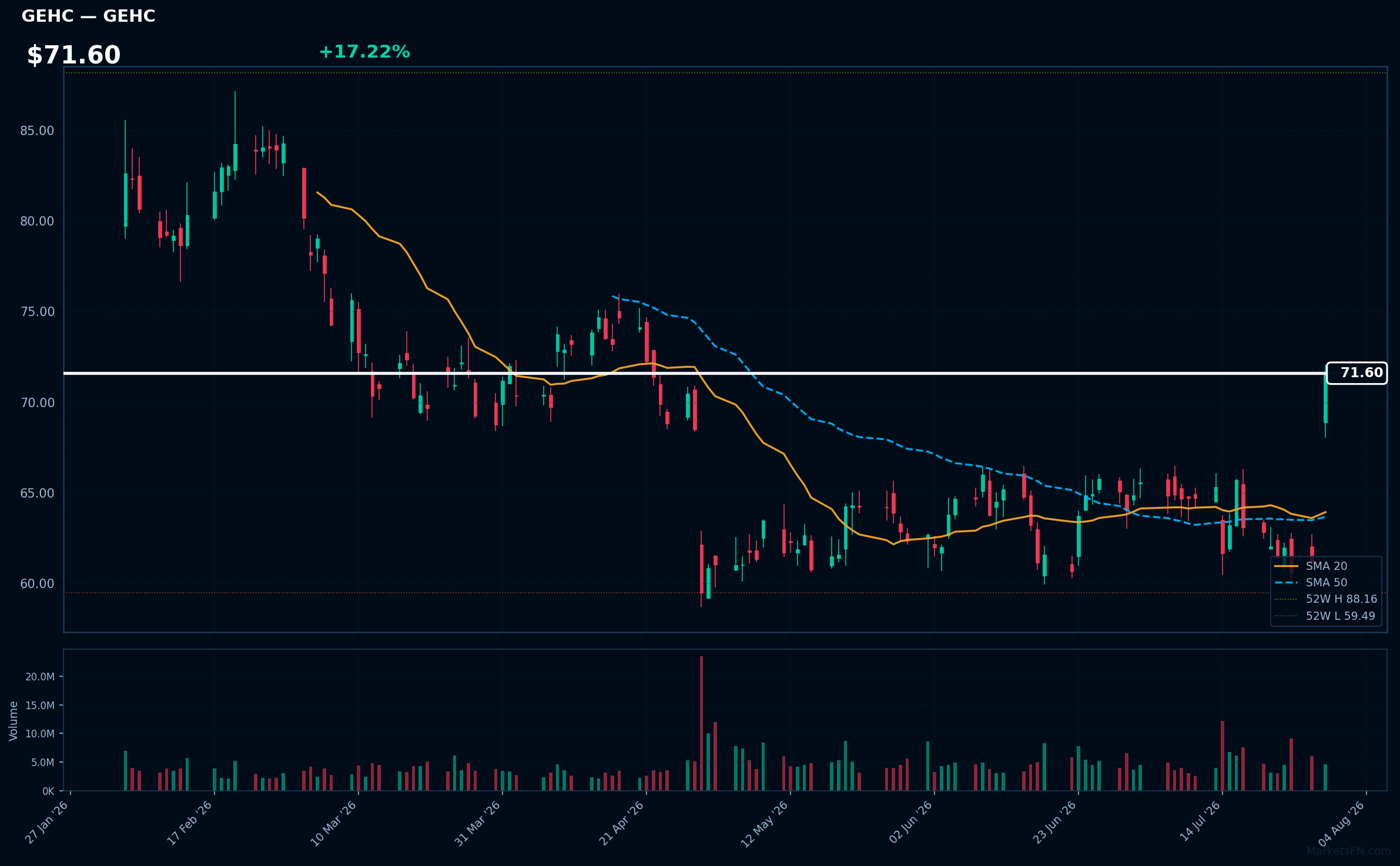Click the $71.60 current price heading
The width and height of the screenshot is (1400, 866).
coord(73,55)
